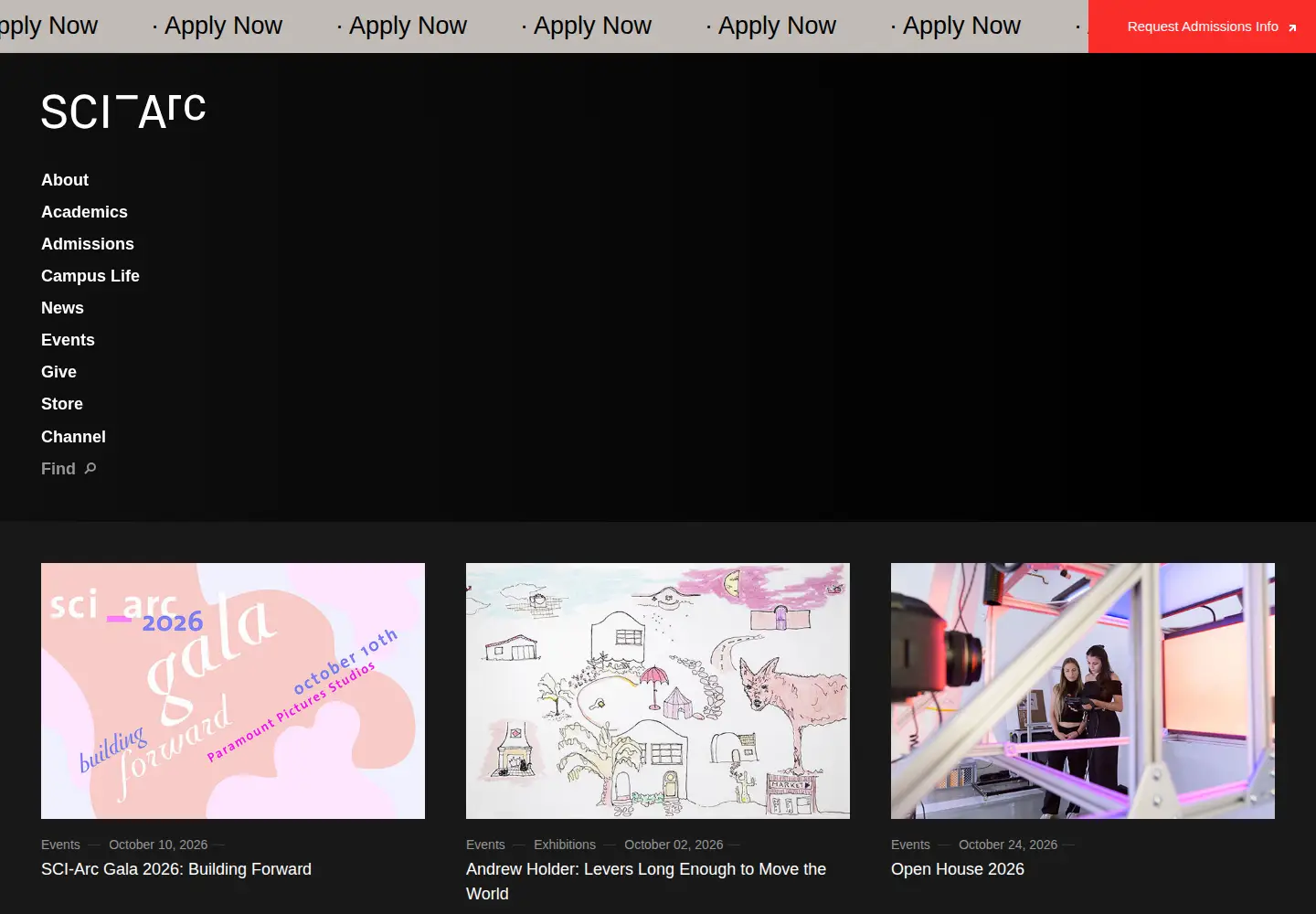This screenshot has width=1316, height=914.
Task: Click title Andrew Holder: Levers Long Enough
Action: [x=646, y=881]
